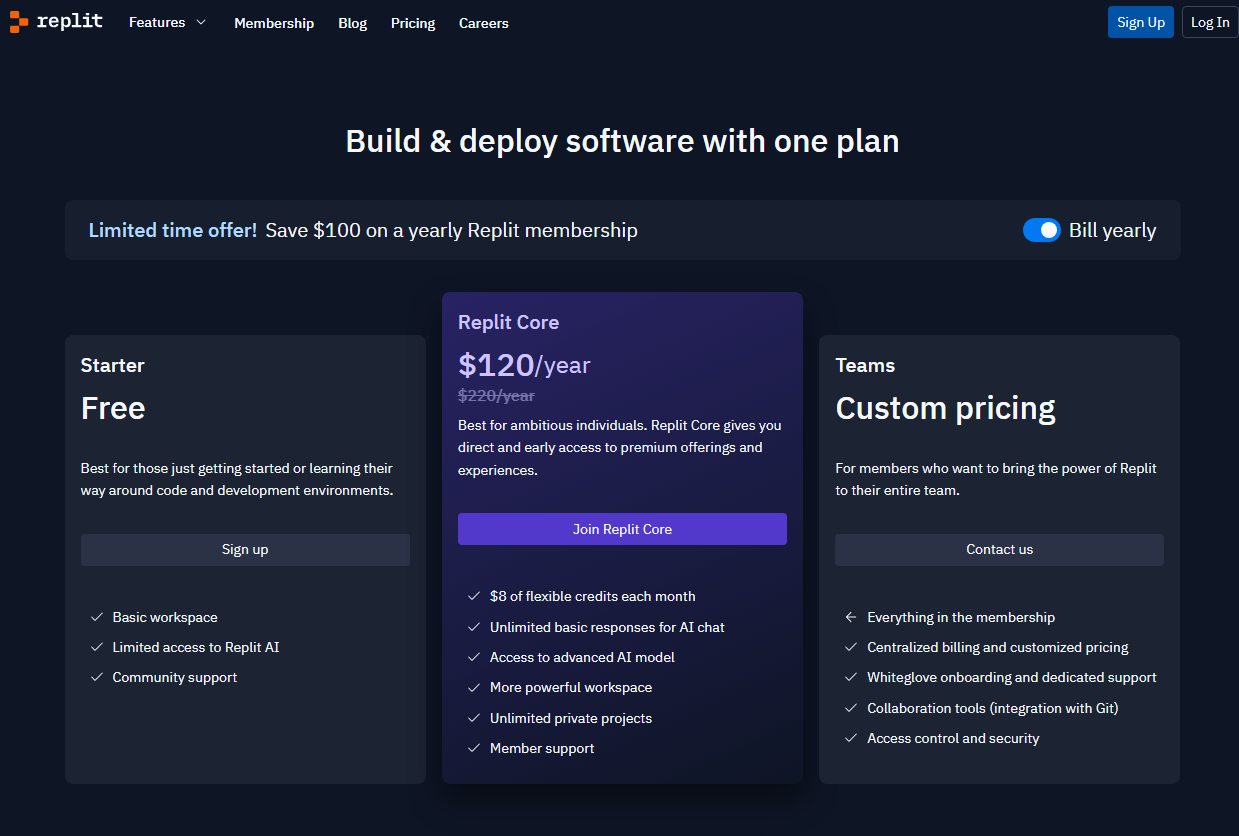The height and width of the screenshot is (836, 1239).
Task: Click left arrow beside Everything in the membership
Action: point(851,617)
